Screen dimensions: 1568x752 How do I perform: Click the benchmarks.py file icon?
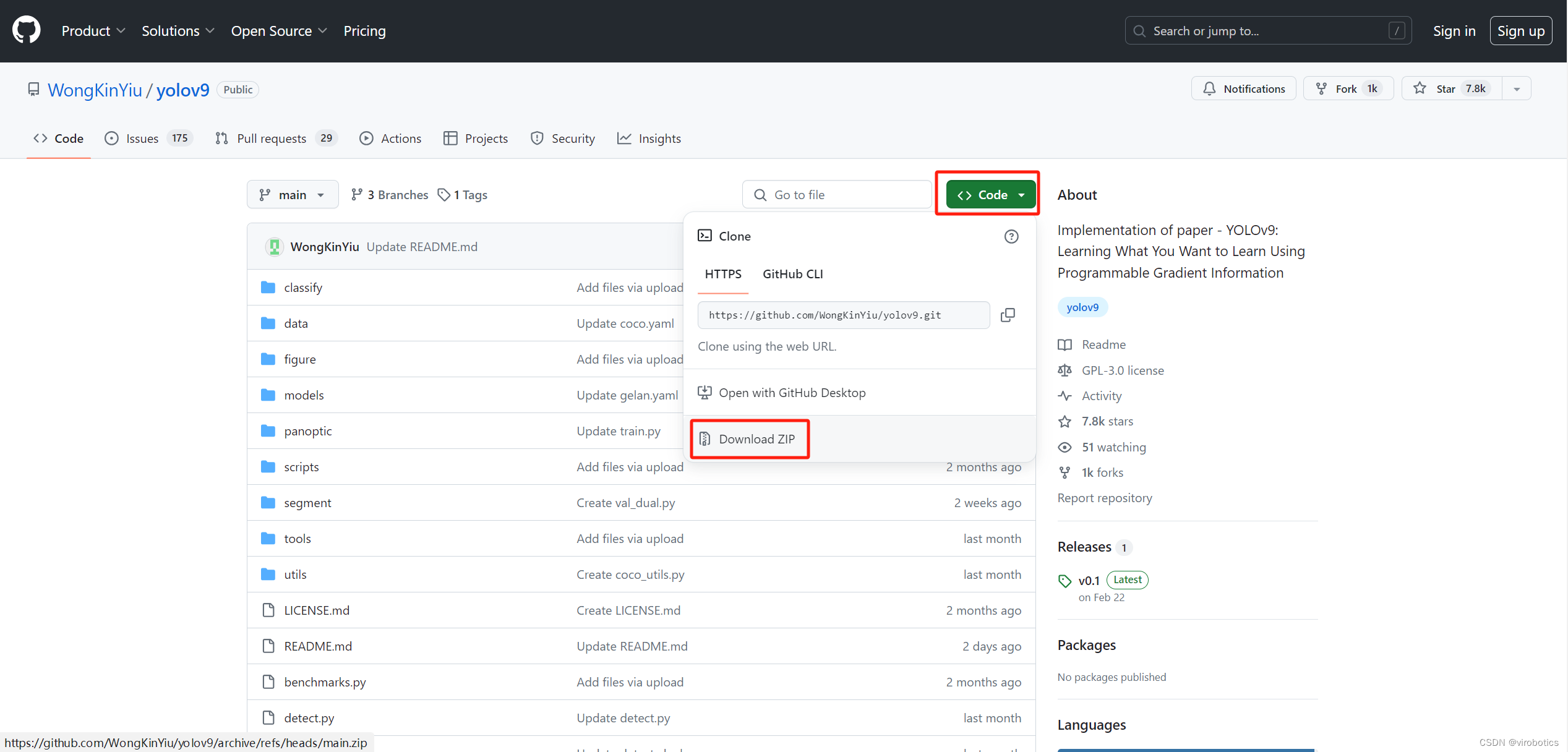click(x=268, y=681)
